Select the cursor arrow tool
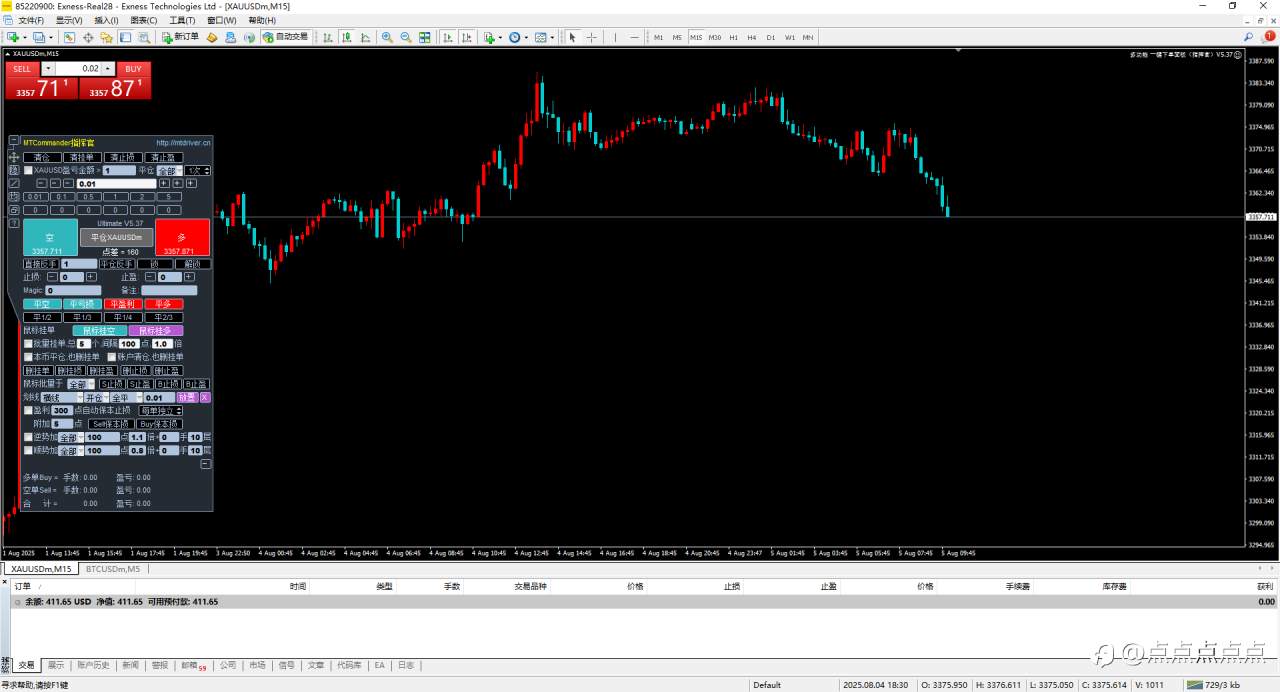 573,37
